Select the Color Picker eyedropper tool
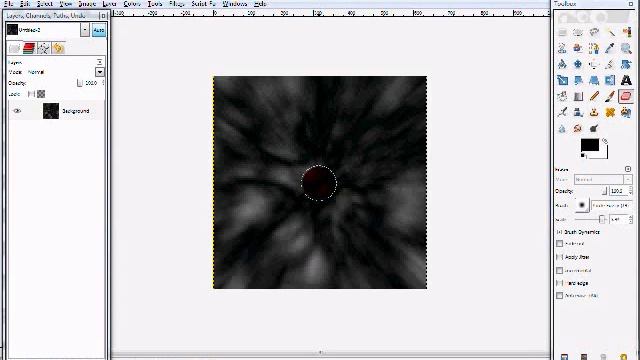The width and height of the screenshot is (640, 360). point(610,48)
